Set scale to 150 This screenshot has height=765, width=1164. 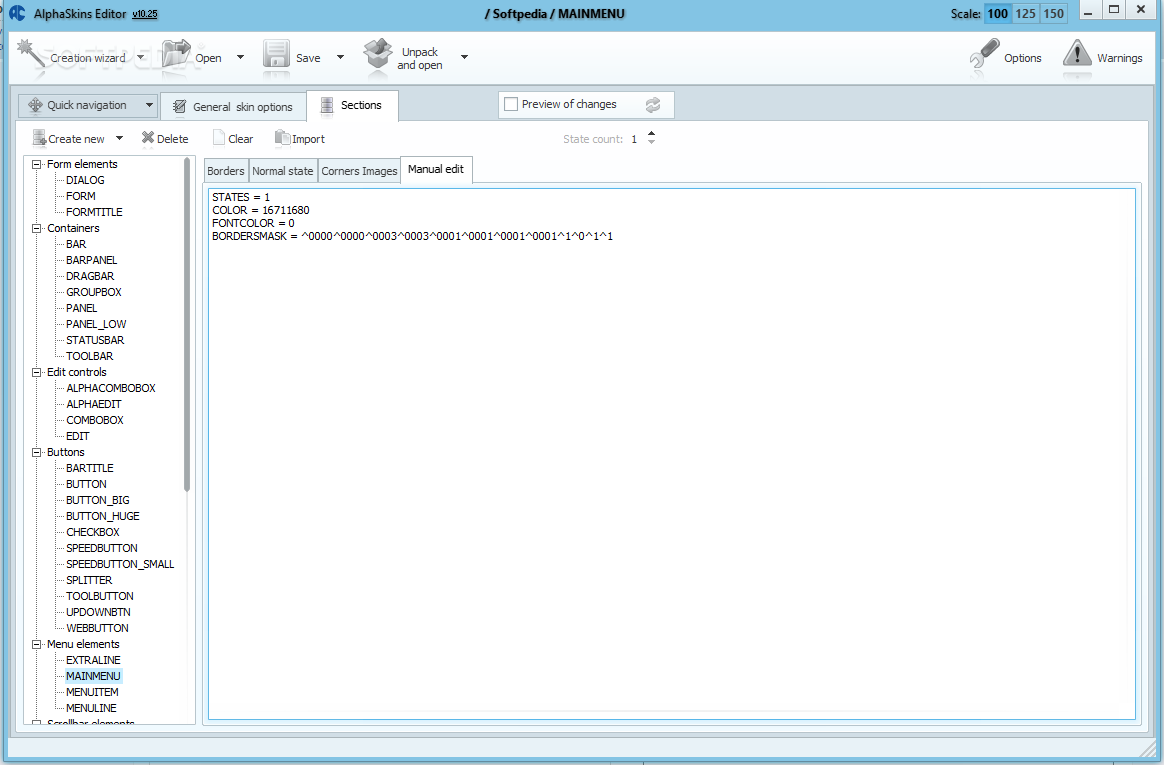click(1053, 13)
